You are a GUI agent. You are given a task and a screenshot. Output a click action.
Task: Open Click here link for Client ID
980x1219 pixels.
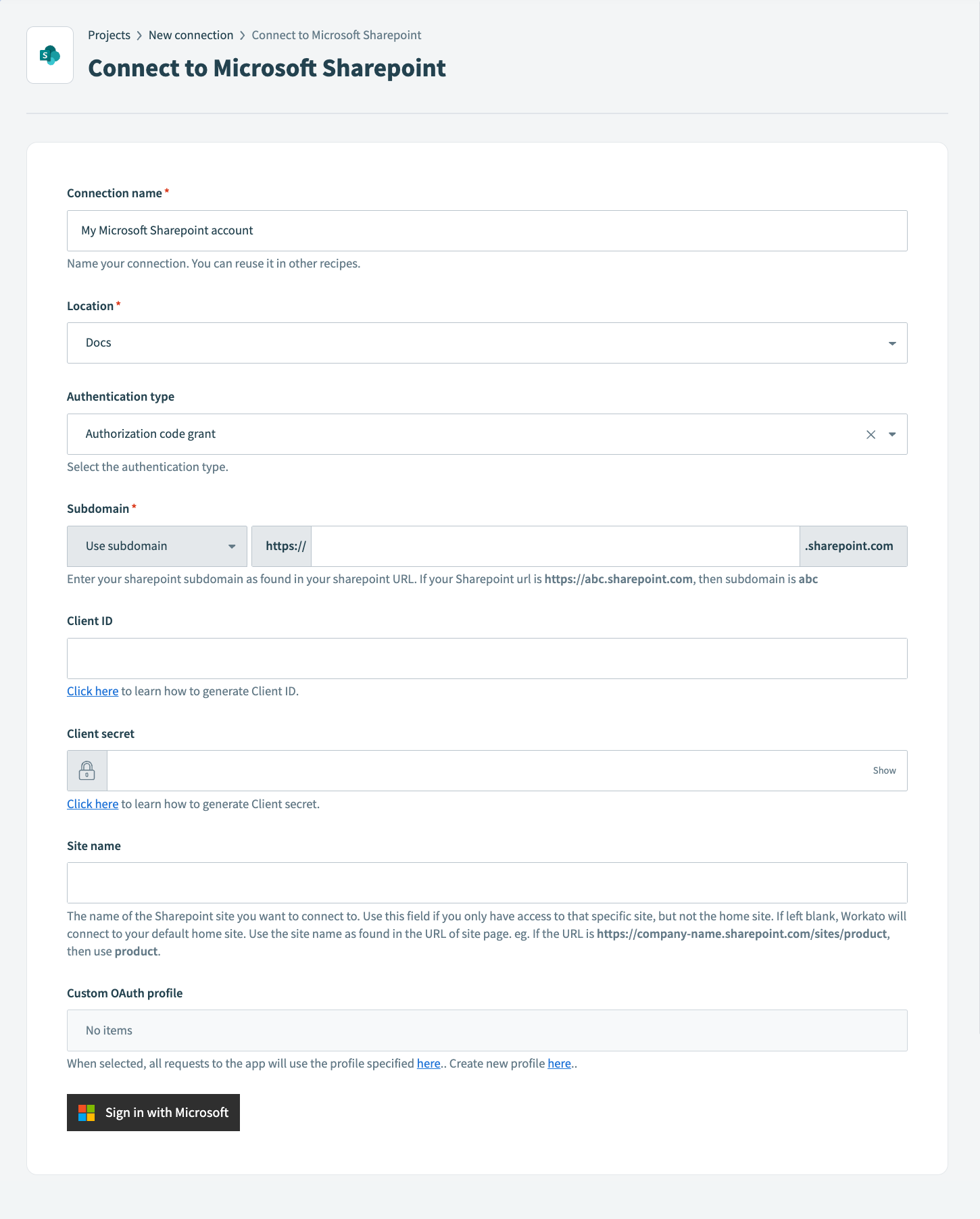click(x=93, y=691)
